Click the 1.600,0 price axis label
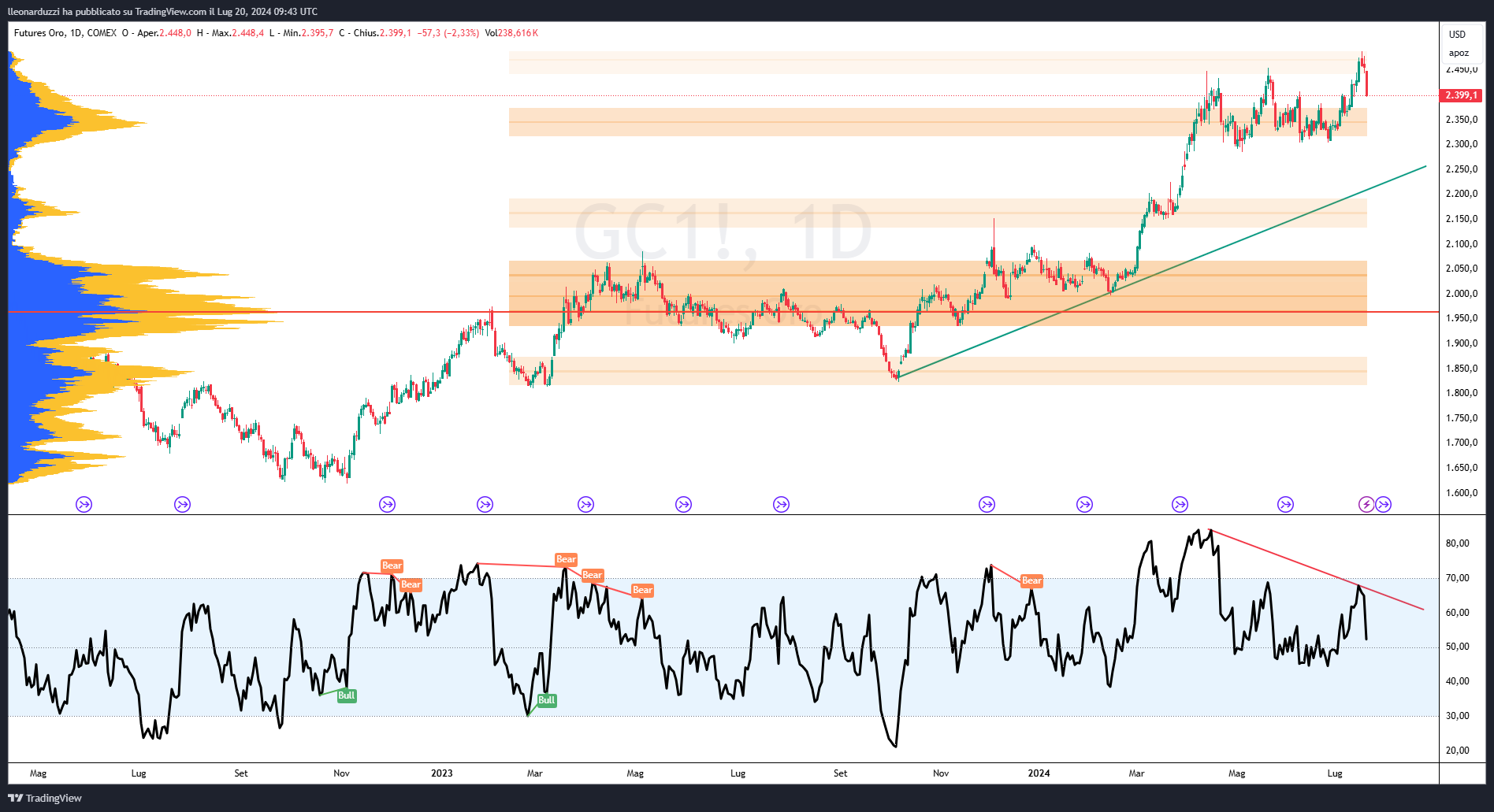This screenshot has height=812, width=1494. [x=1462, y=493]
